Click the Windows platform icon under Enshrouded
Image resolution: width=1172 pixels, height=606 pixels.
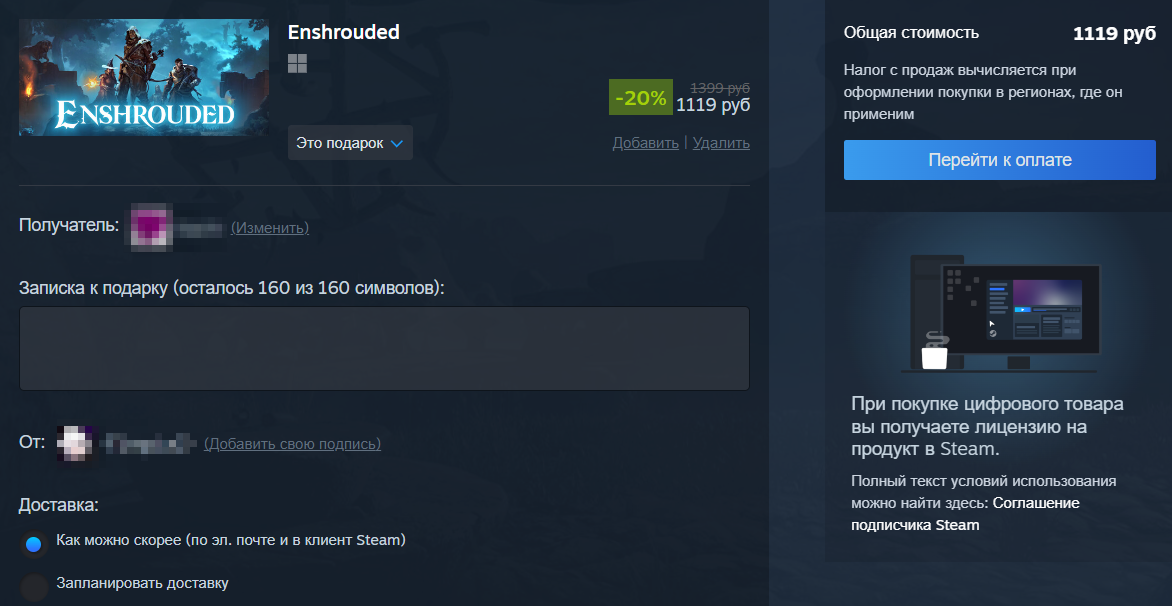(297, 64)
